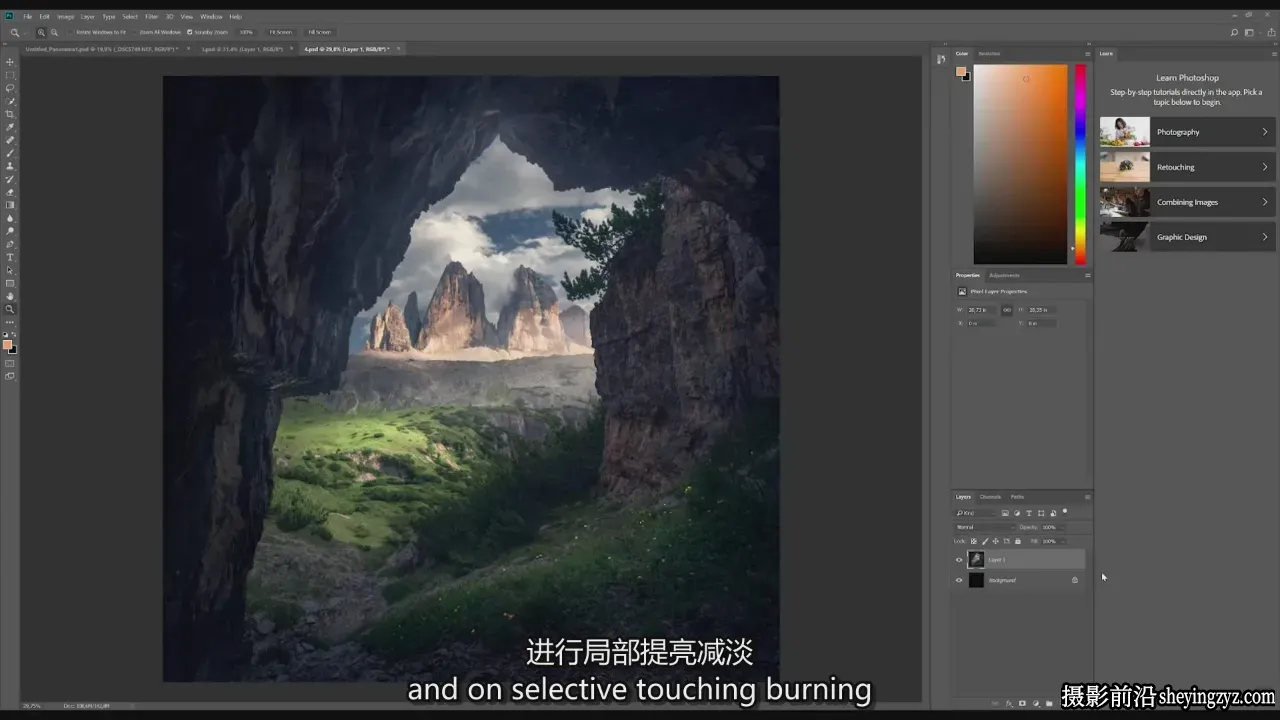The image size is (1280, 720).
Task: Select the Clone Stamp tool
Action: (x=10, y=166)
